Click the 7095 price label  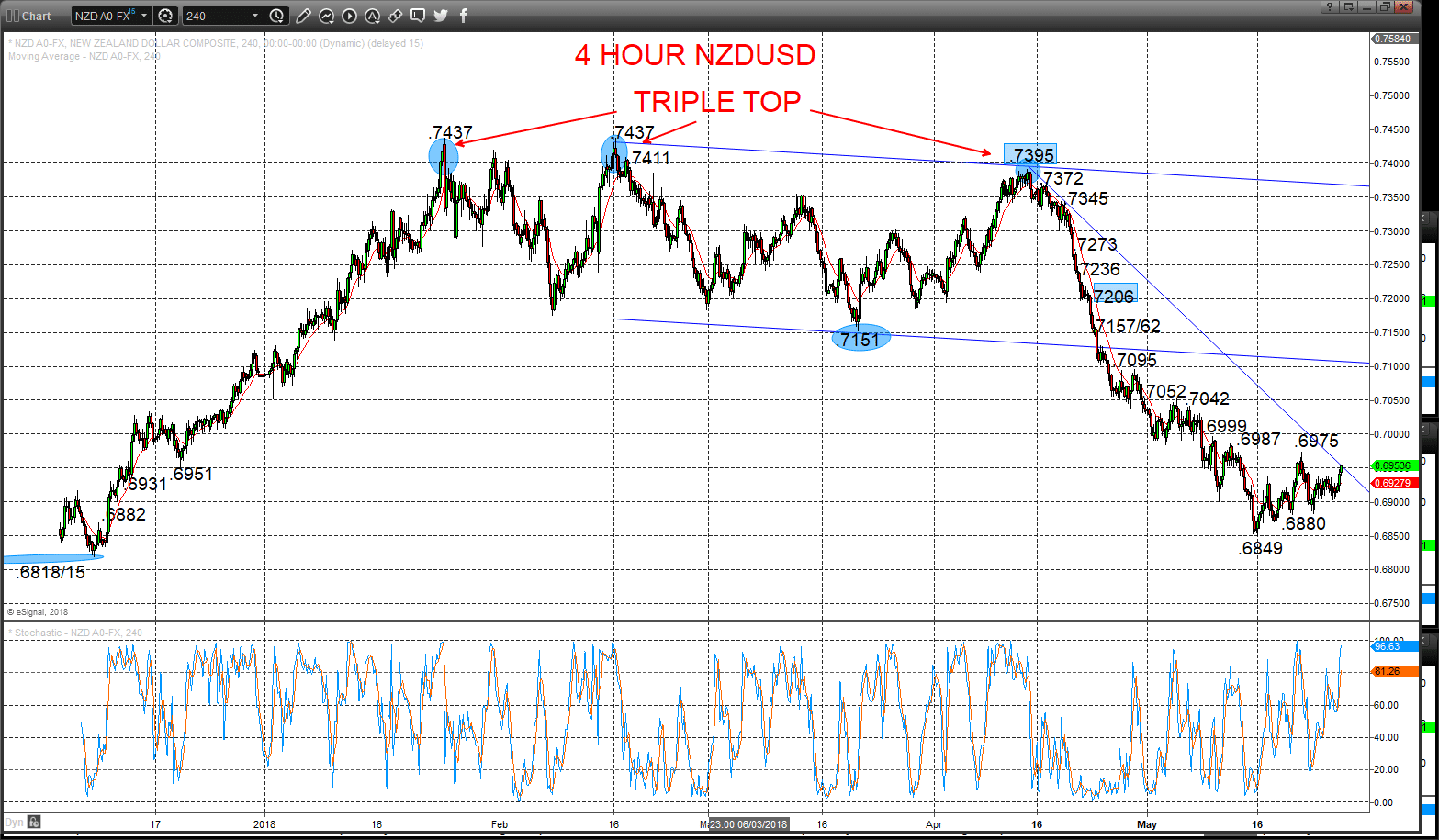click(1137, 361)
